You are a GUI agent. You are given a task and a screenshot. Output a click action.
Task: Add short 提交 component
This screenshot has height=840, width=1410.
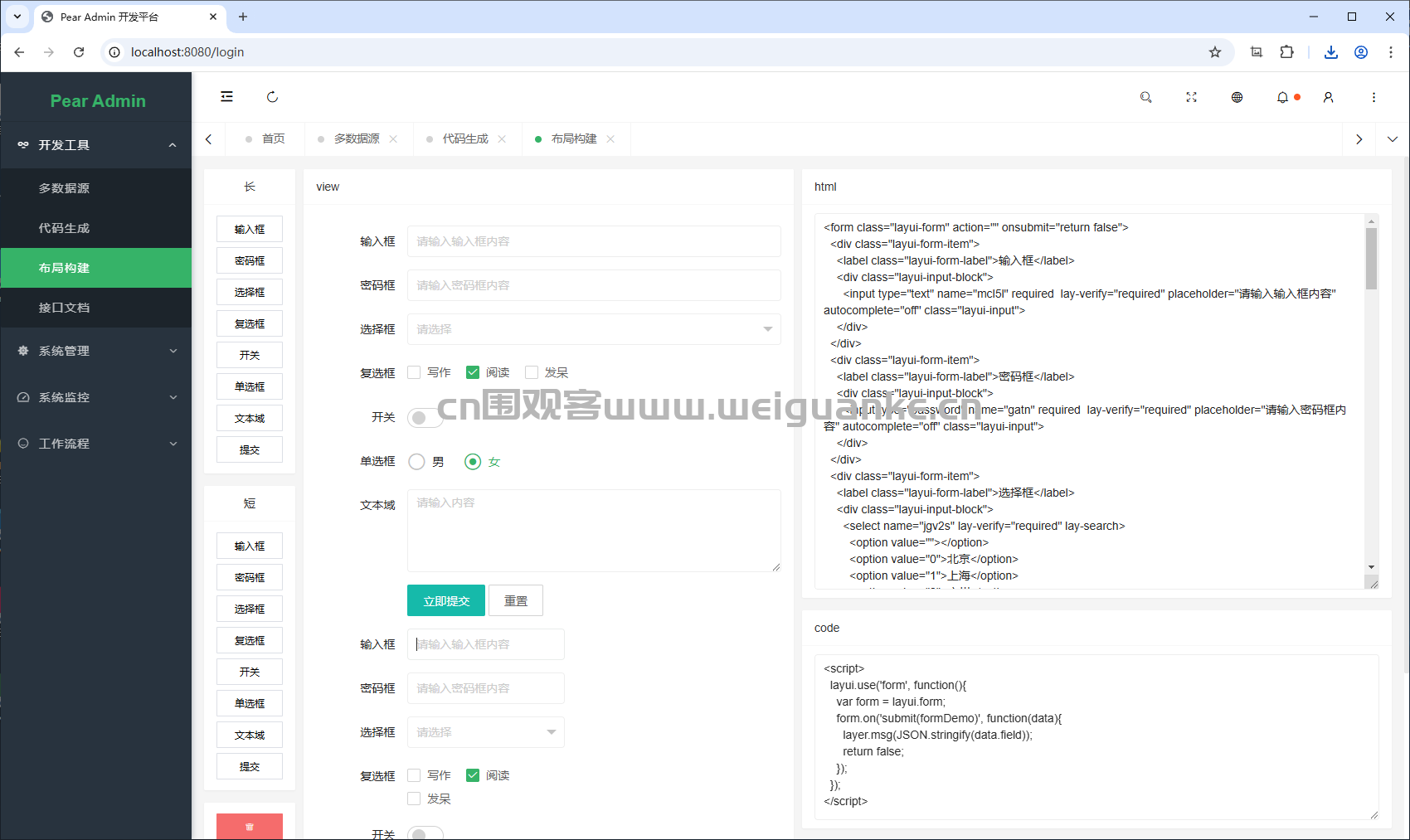pos(250,766)
